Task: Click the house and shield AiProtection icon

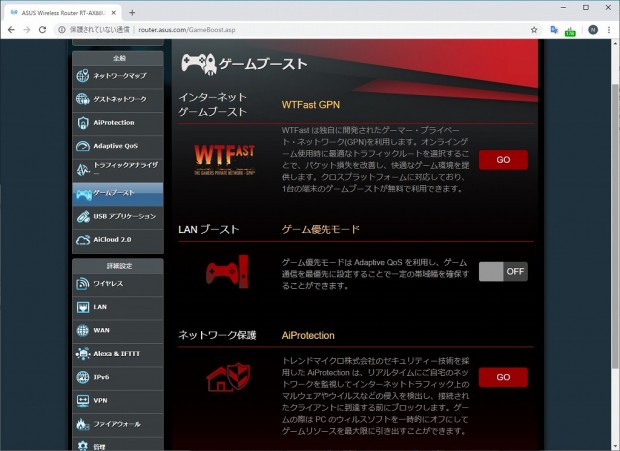Action: [229, 377]
